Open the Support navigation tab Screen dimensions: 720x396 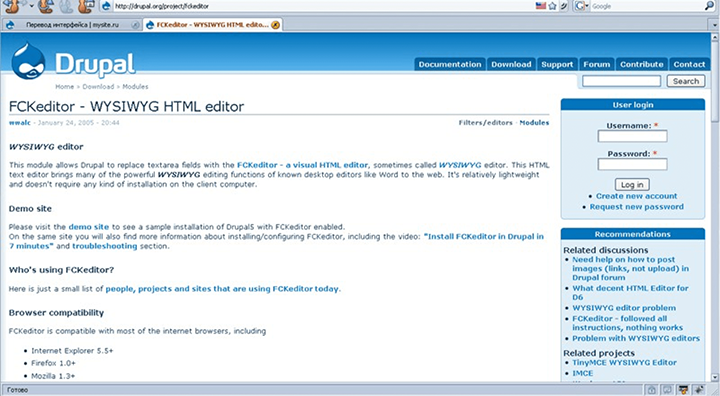click(557, 64)
